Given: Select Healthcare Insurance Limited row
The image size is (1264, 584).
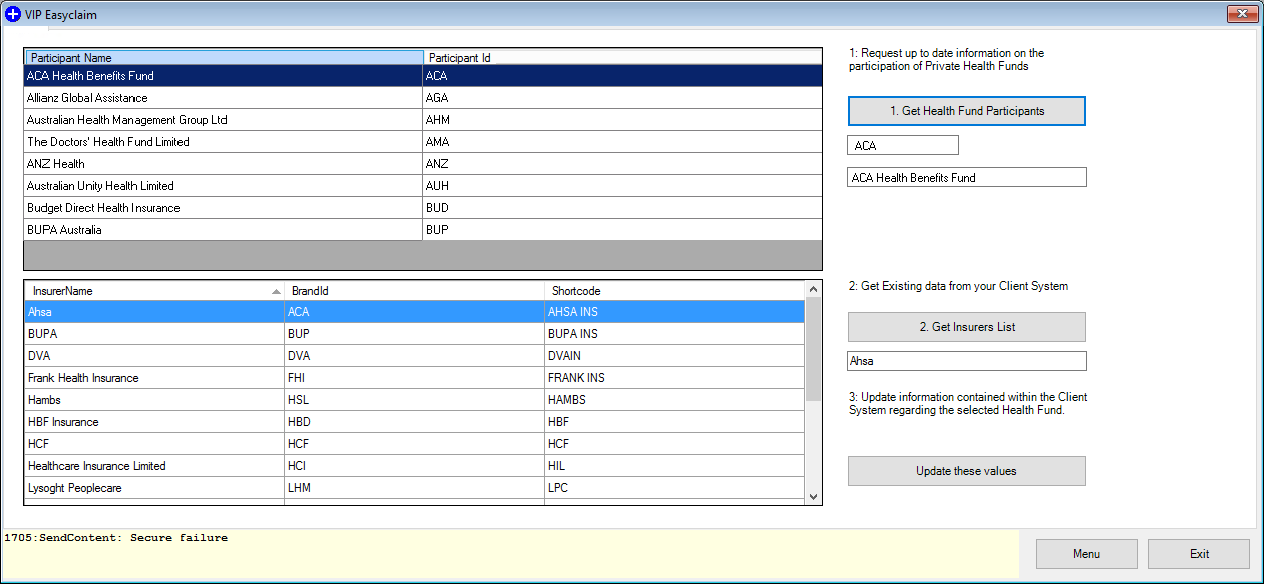Looking at the screenshot, I should (415, 466).
